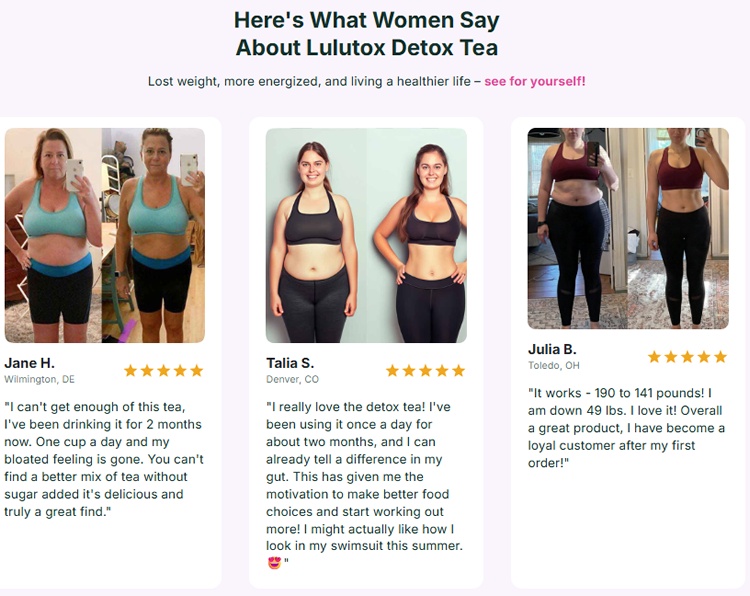Viewport: 750px width, 596px height.
Task: Click the reviewer name Talia S.
Action: click(x=290, y=363)
